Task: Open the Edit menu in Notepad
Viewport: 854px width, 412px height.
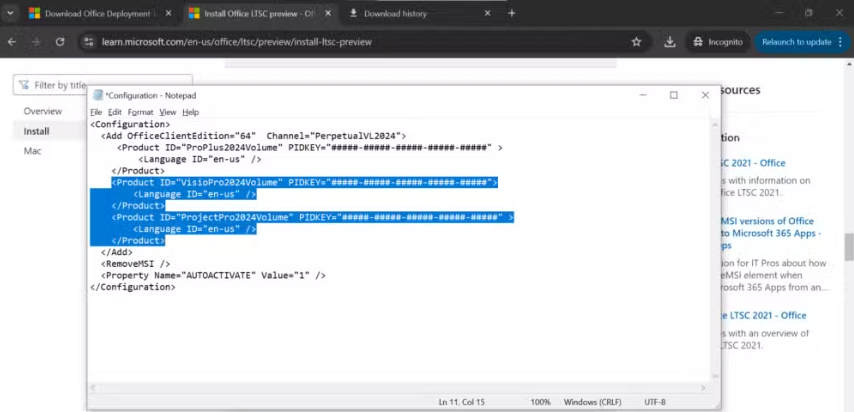Action: (114, 112)
